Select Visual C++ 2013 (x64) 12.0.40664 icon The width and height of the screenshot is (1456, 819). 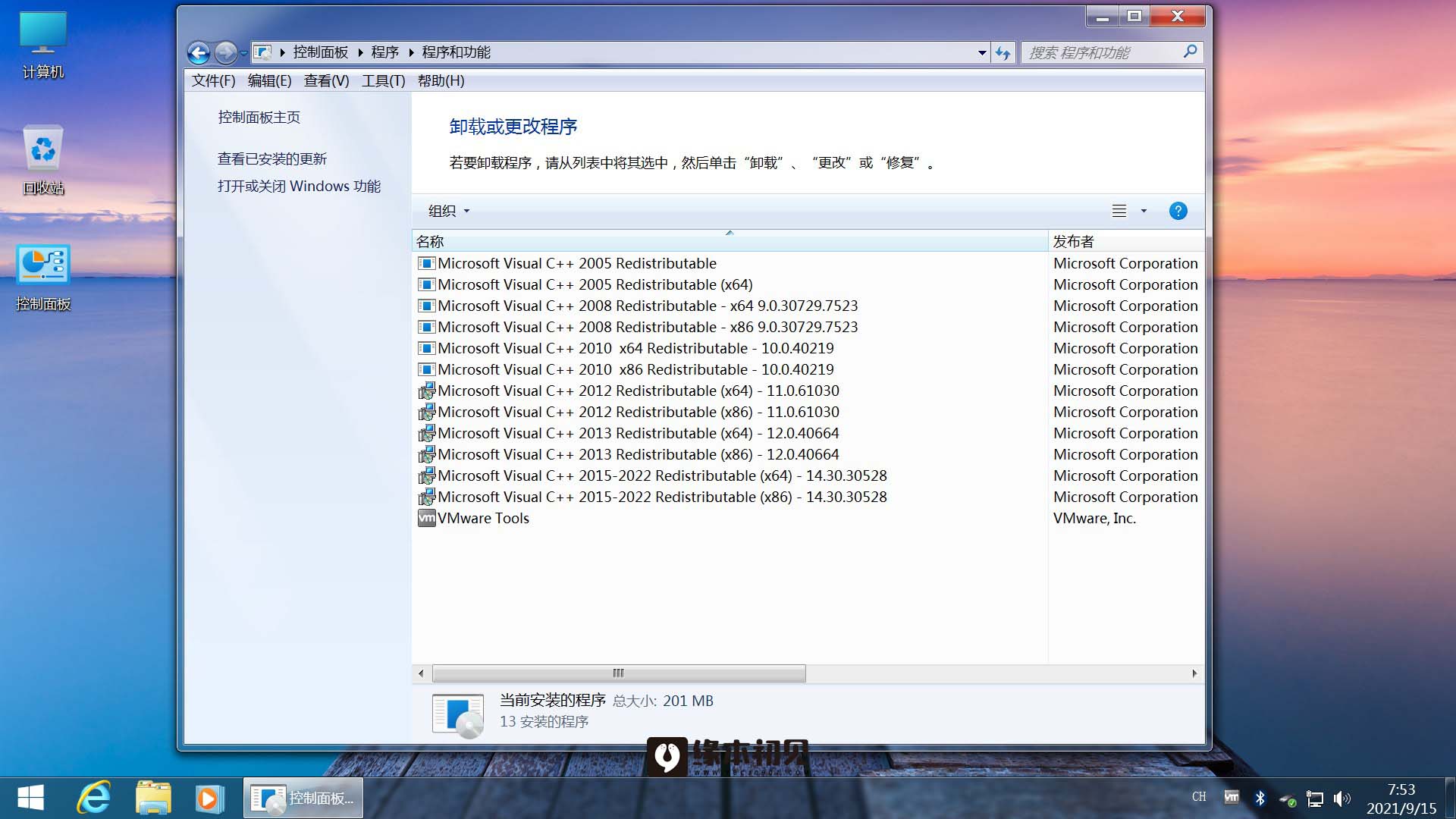tap(427, 433)
